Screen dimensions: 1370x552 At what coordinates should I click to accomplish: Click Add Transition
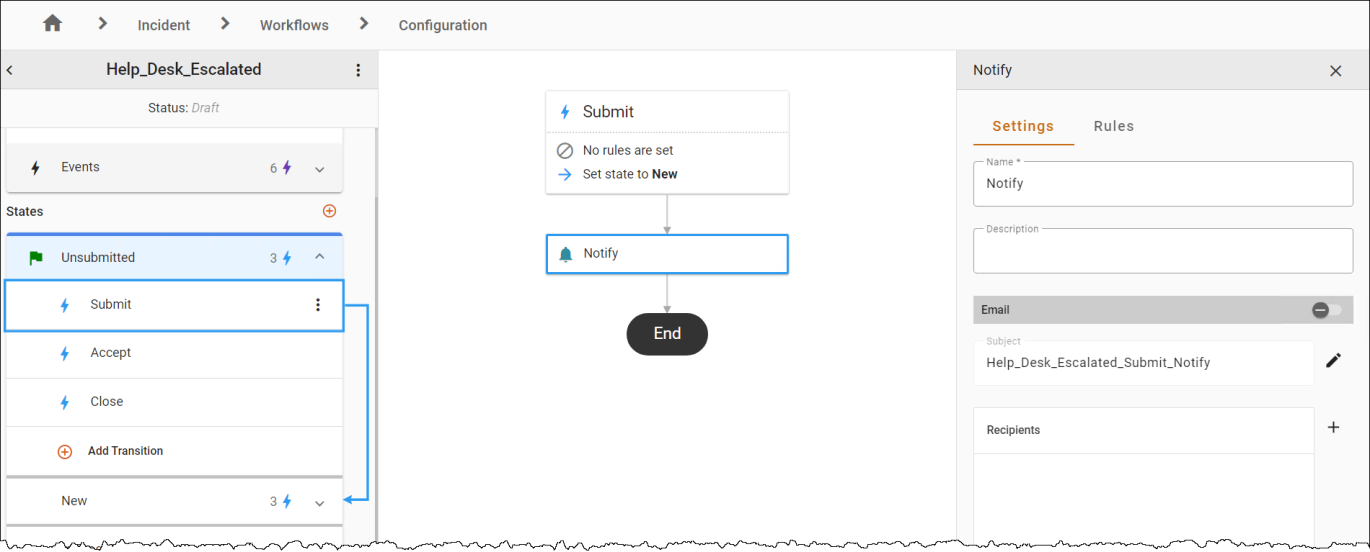[x=125, y=451]
